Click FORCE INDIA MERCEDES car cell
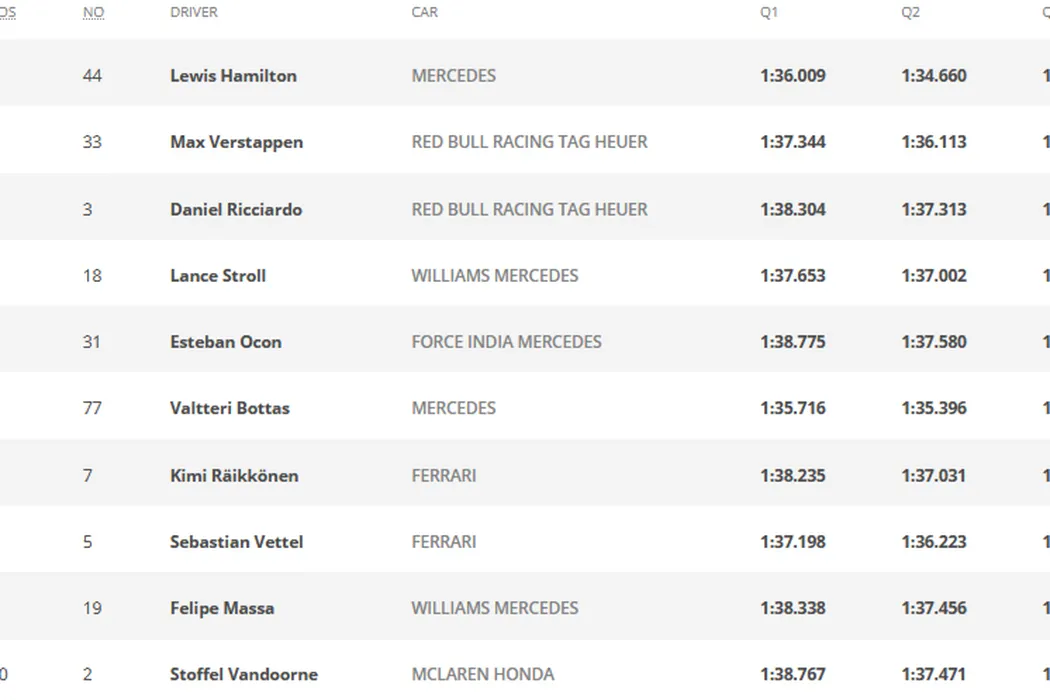This screenshot has width=1050, height=700. coord(506,342)
